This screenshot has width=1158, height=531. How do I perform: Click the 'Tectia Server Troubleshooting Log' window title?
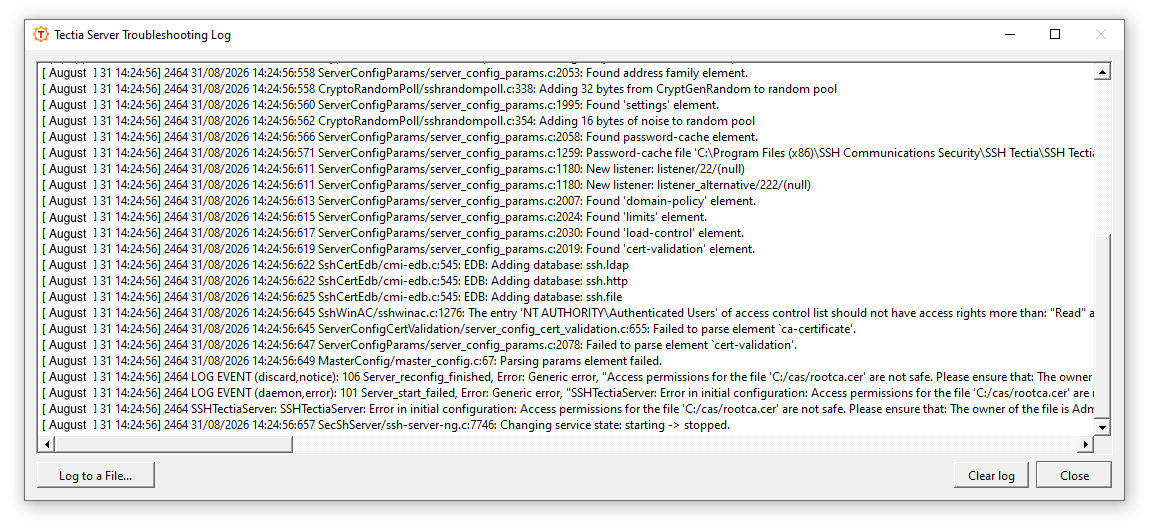tap(143, 35)
